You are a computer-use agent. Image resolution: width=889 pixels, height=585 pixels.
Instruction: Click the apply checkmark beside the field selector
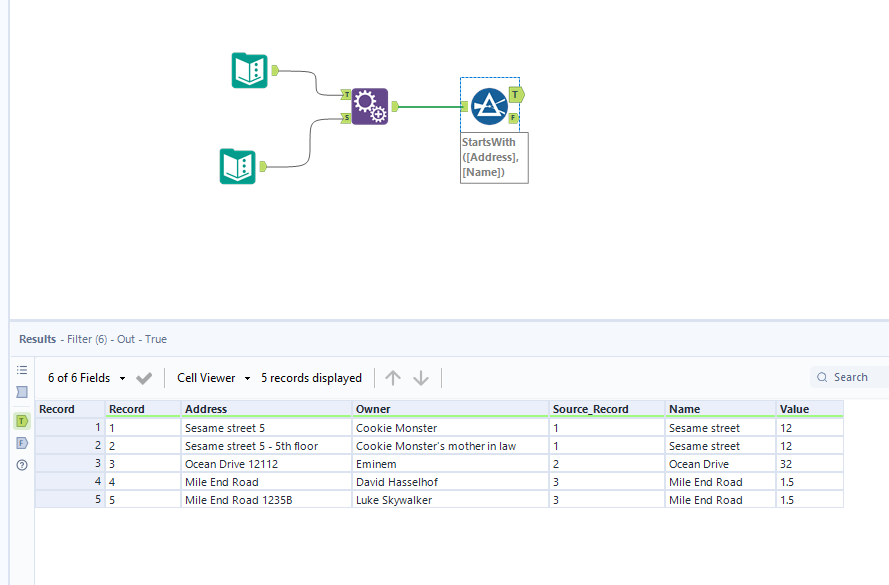[143, 378]
